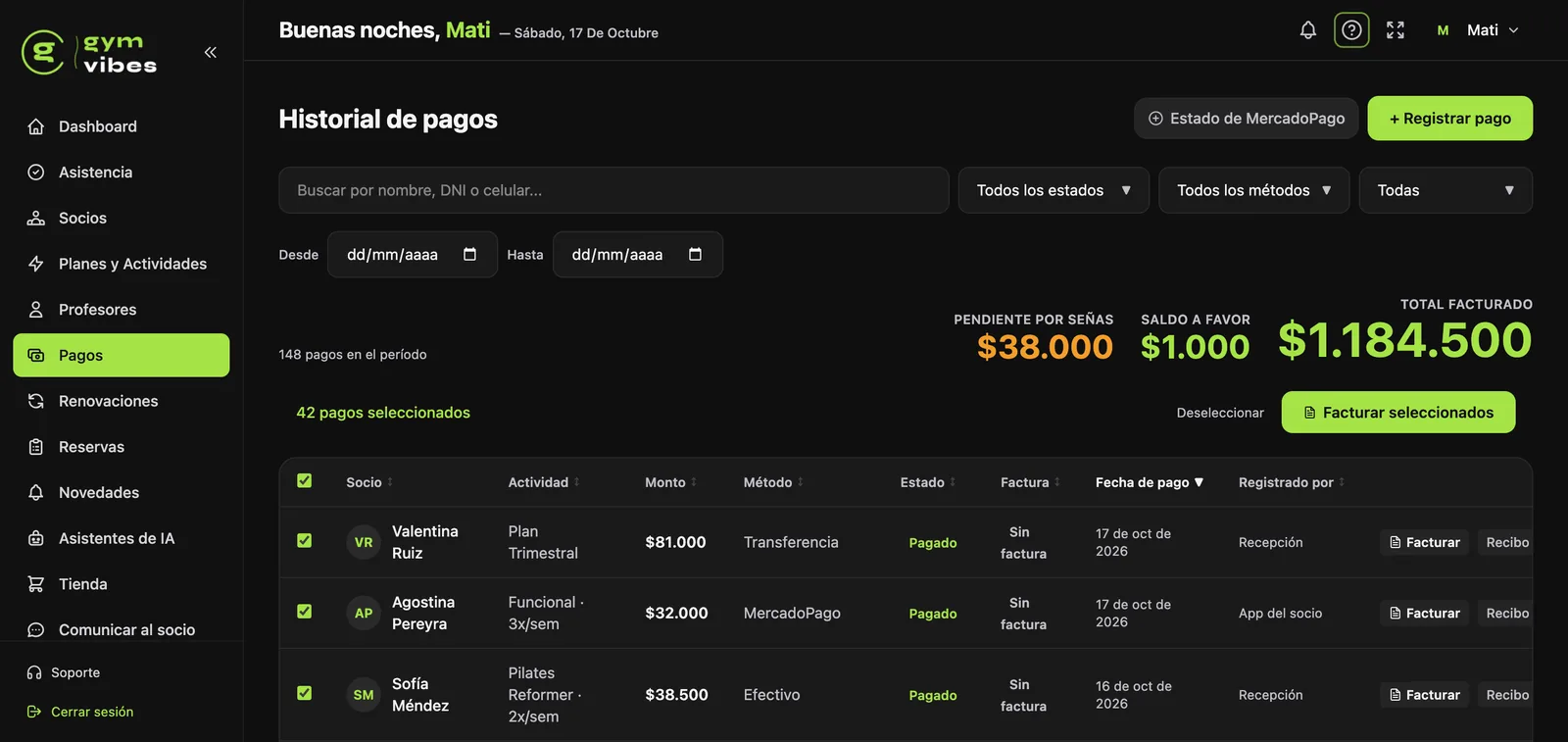1568x742 pixels.
Task: Focus the search by nombre, DNI field
Action: tap(613, 190)
